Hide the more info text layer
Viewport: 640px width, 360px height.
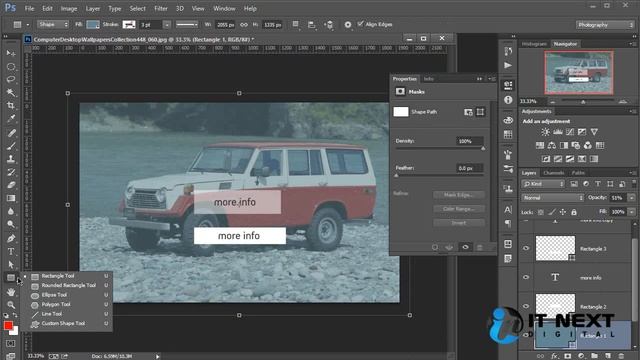tap(526, 277)
